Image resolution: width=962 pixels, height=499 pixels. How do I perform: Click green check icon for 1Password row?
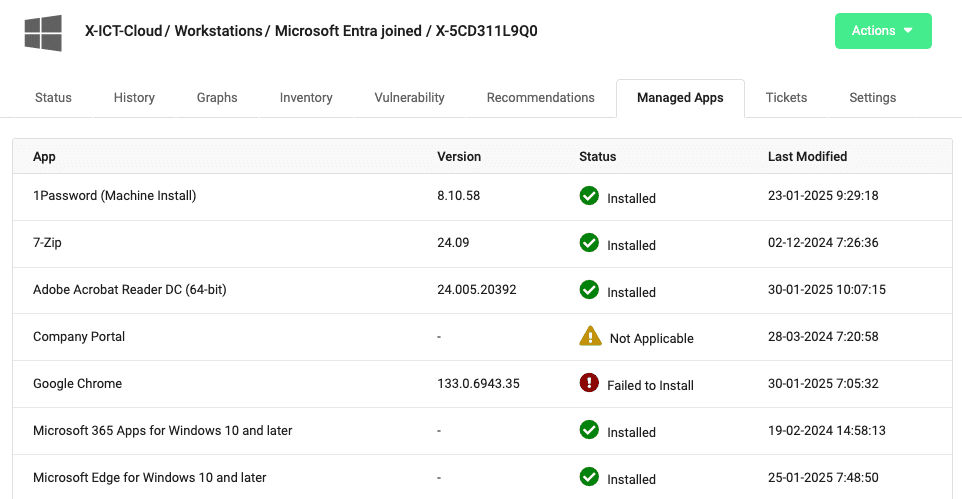[589, 196]
